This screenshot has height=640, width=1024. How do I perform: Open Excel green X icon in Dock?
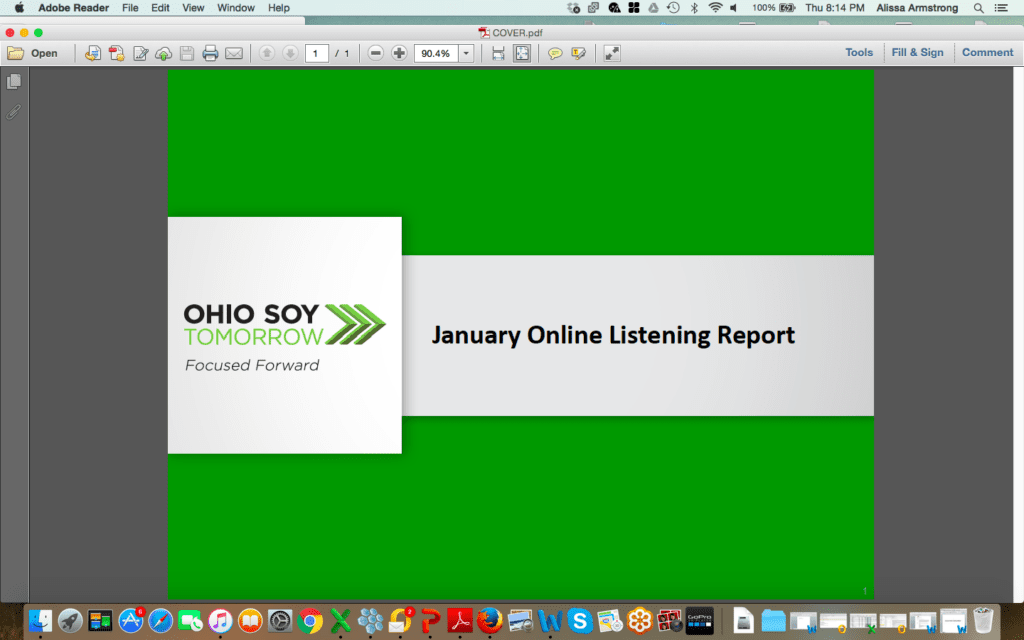(340, 620)
